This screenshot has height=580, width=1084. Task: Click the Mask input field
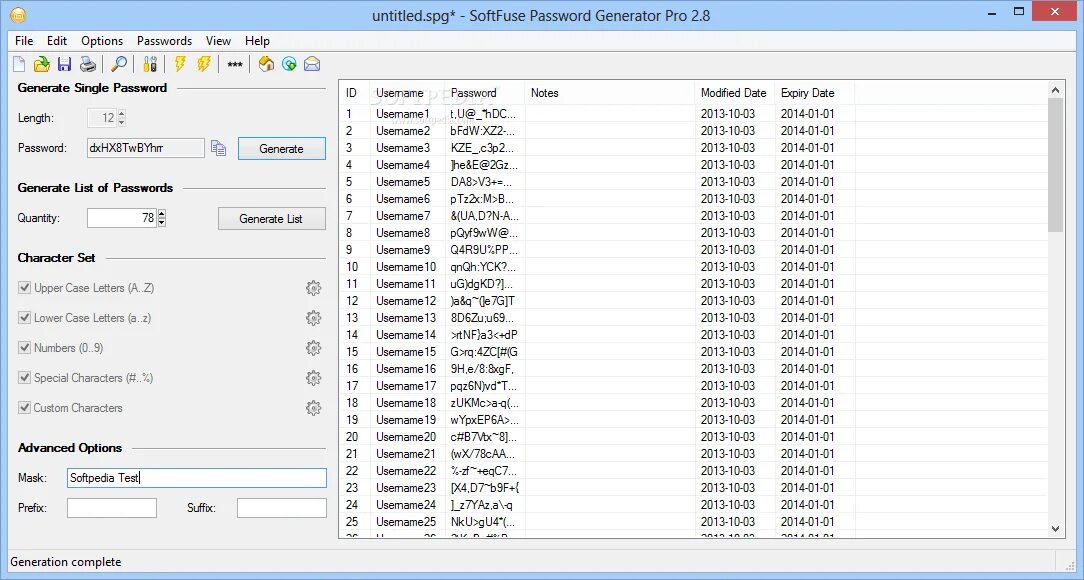pos(196,478)
